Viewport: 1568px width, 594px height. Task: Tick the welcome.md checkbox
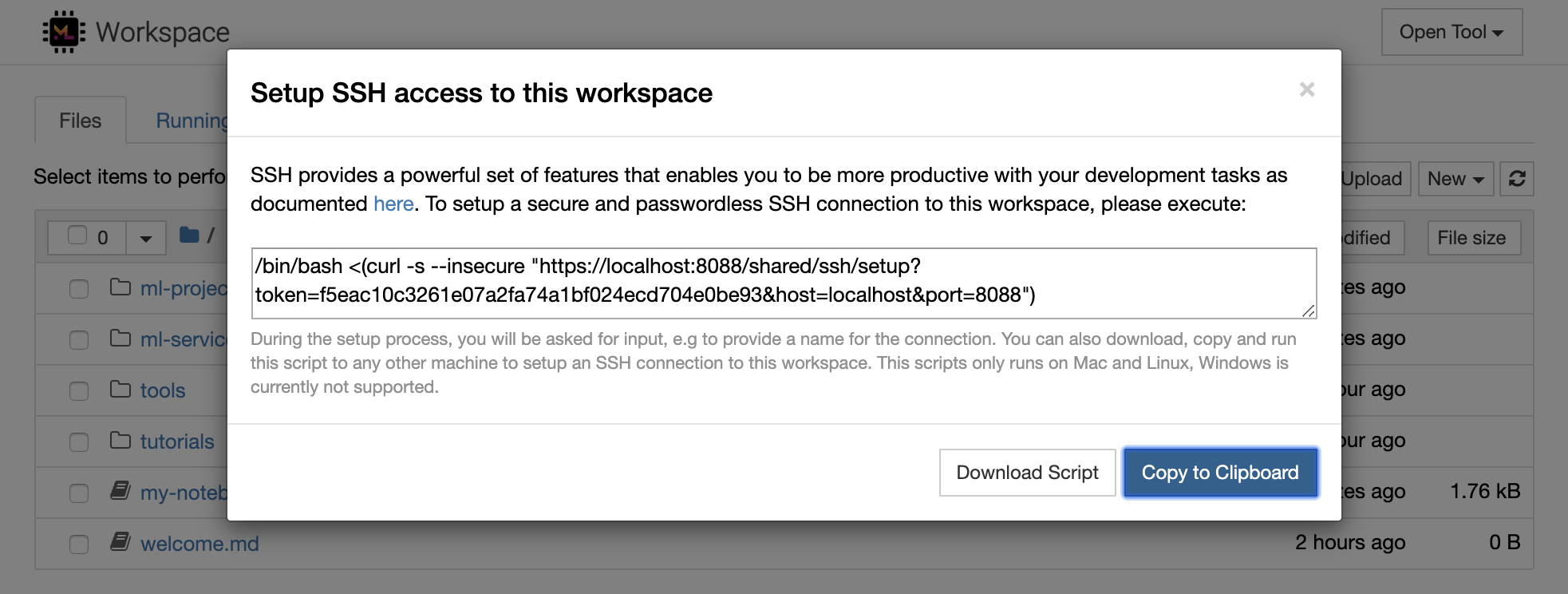pos(79,544)
